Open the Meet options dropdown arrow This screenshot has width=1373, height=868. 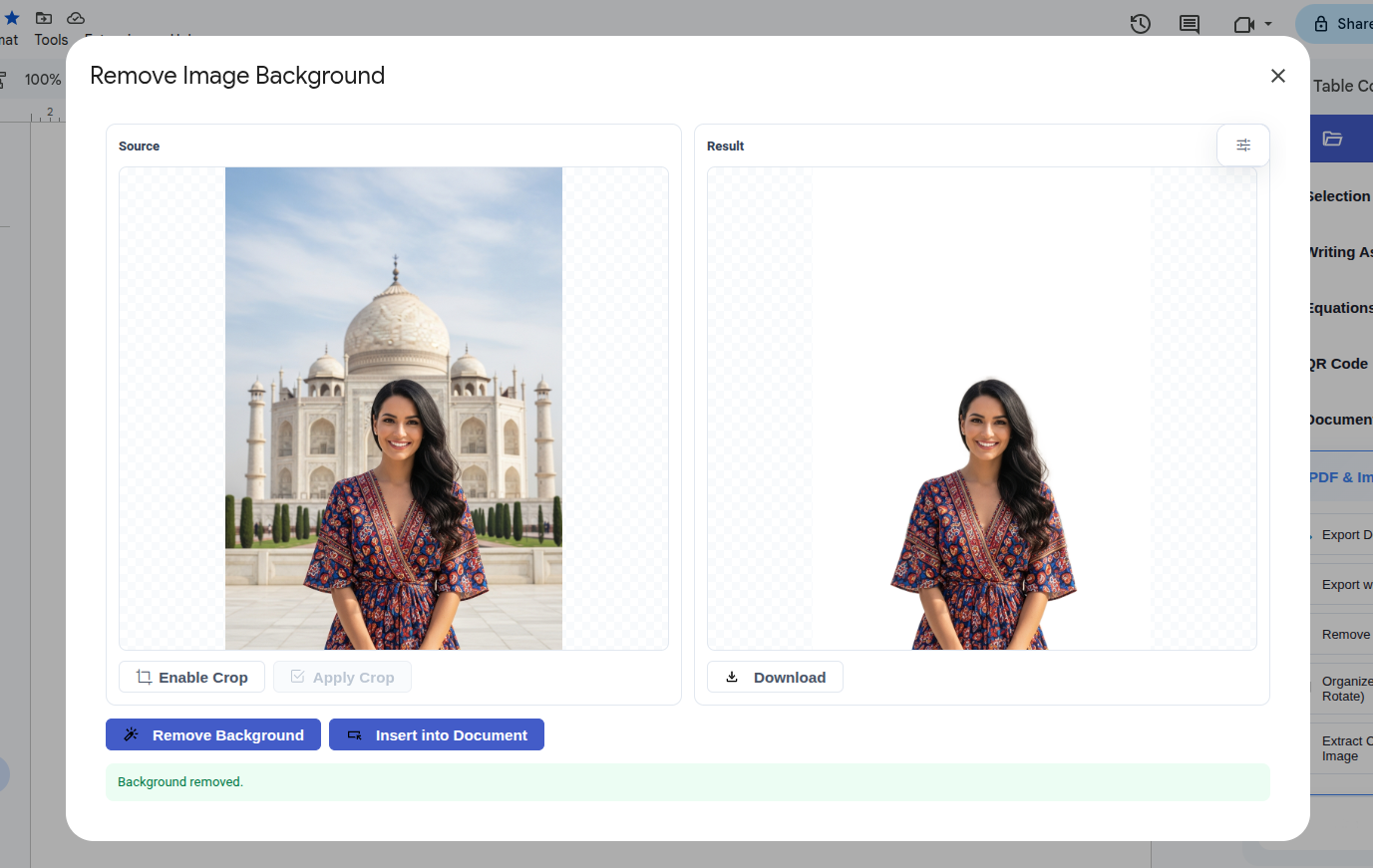click(x=1267, y=23)
